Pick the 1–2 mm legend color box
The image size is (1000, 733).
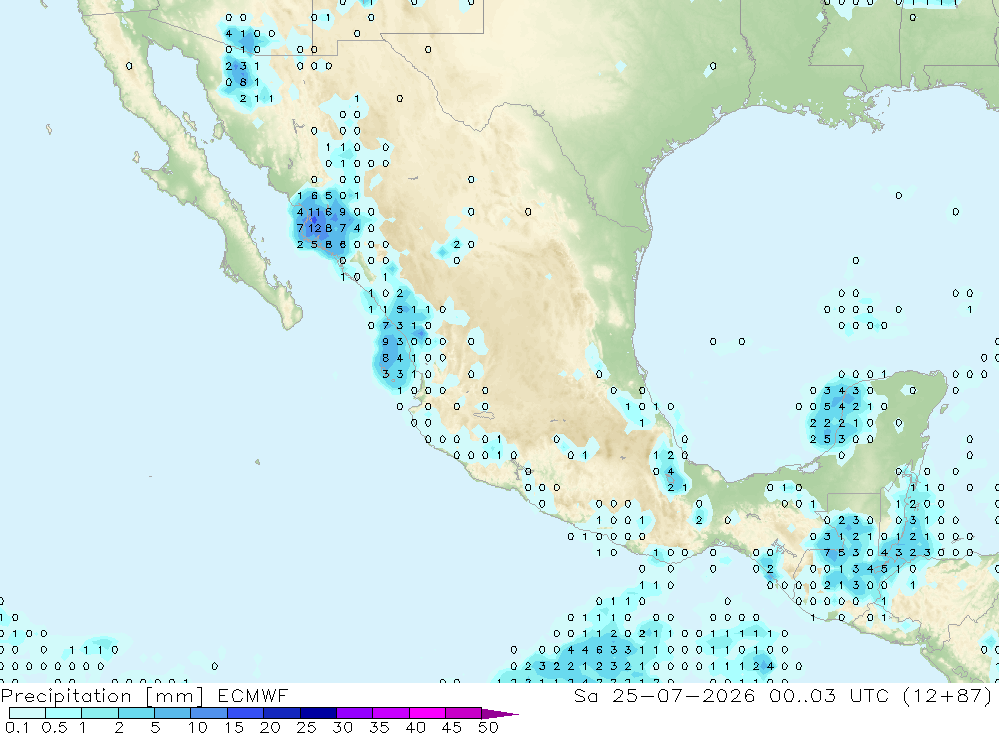click(99, 713)
